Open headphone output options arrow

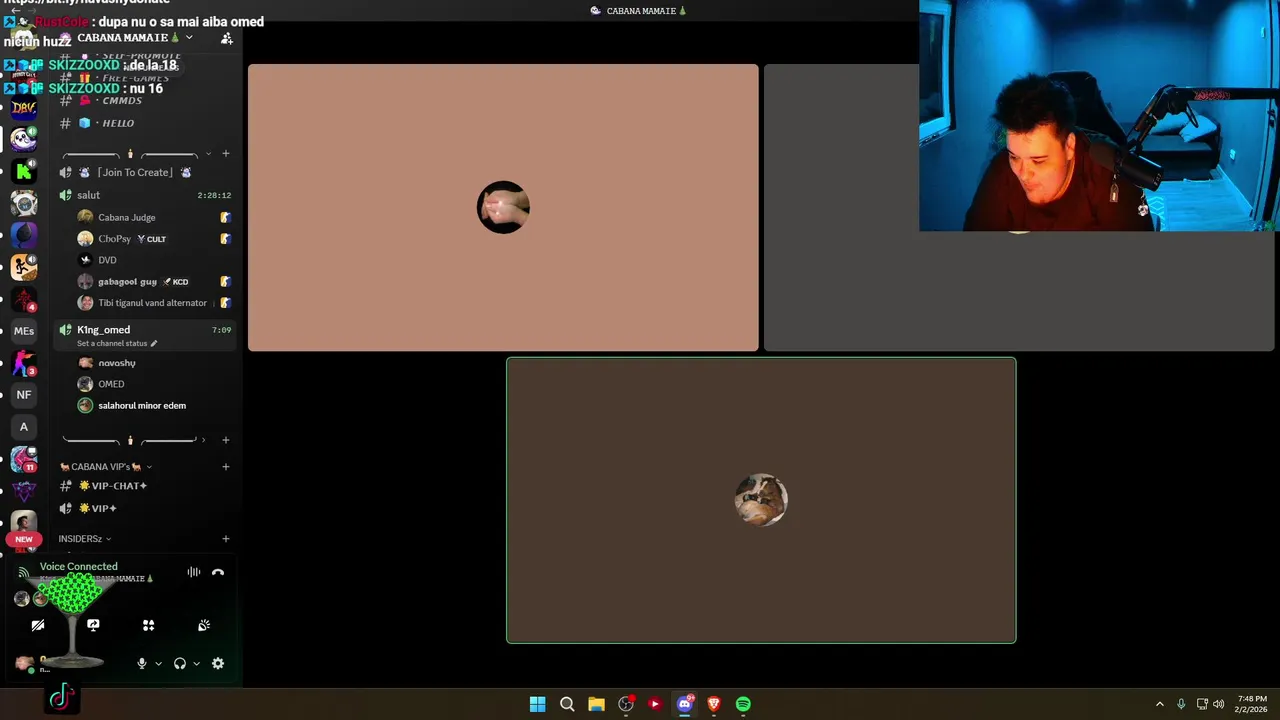tap(196, 663)
